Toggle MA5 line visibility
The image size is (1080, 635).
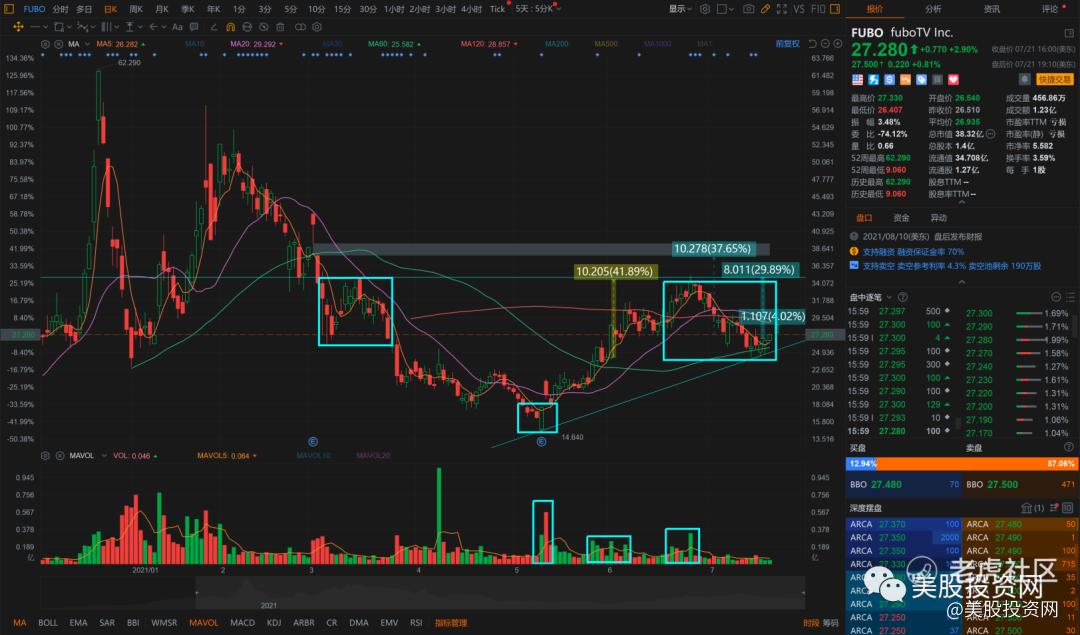click(x=119, y=44)
